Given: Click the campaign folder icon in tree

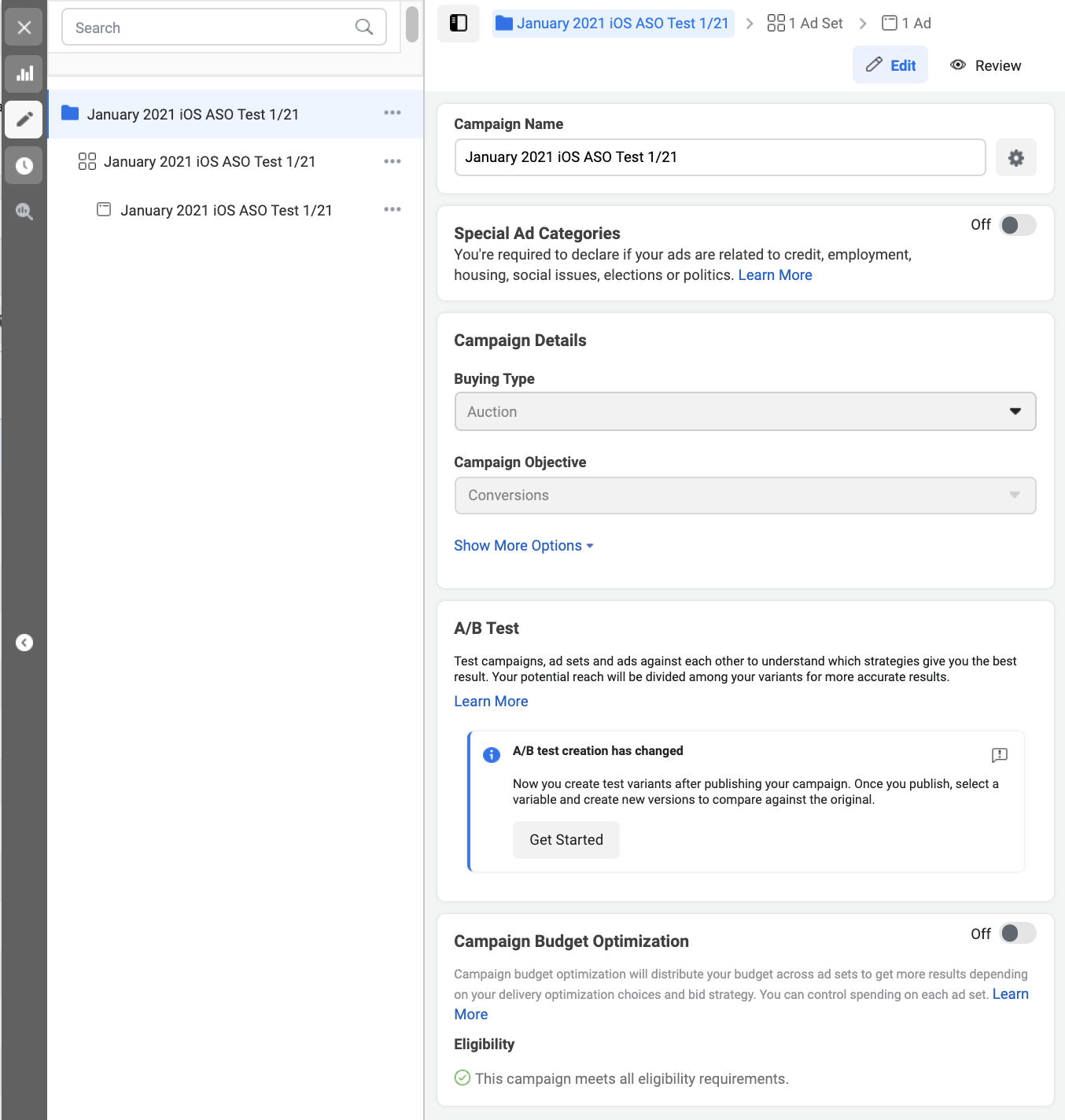Looking at the screenshot, I should 70,113.
